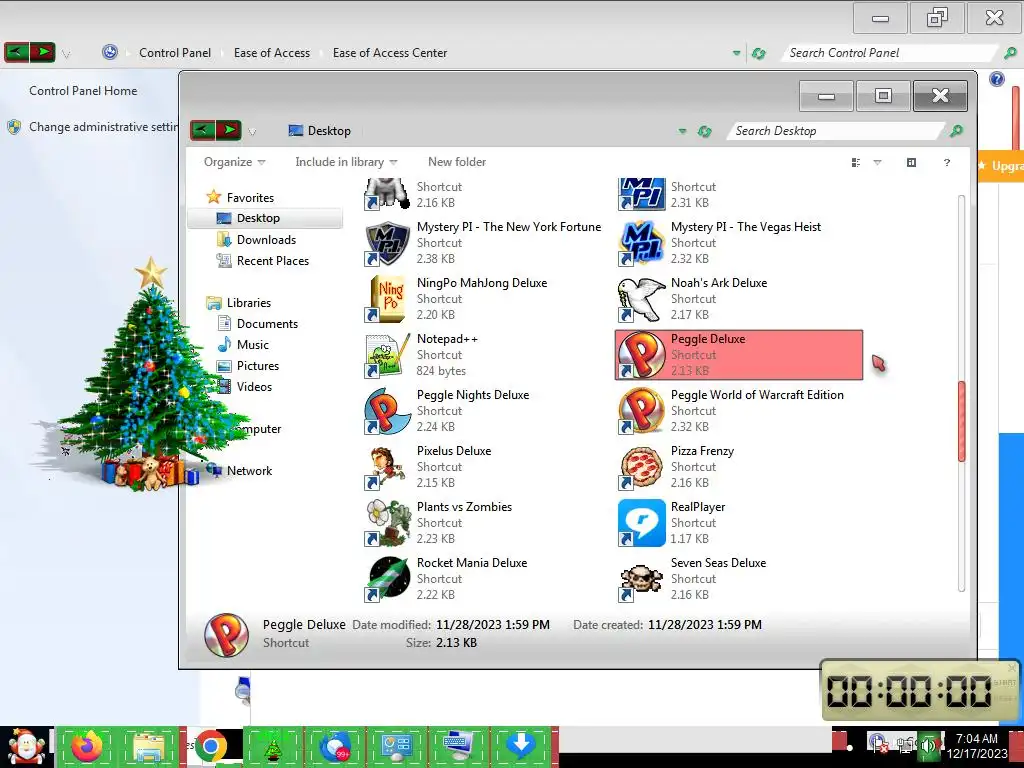Click the Ease of Access breadcrumb

(x=272, y=53)
